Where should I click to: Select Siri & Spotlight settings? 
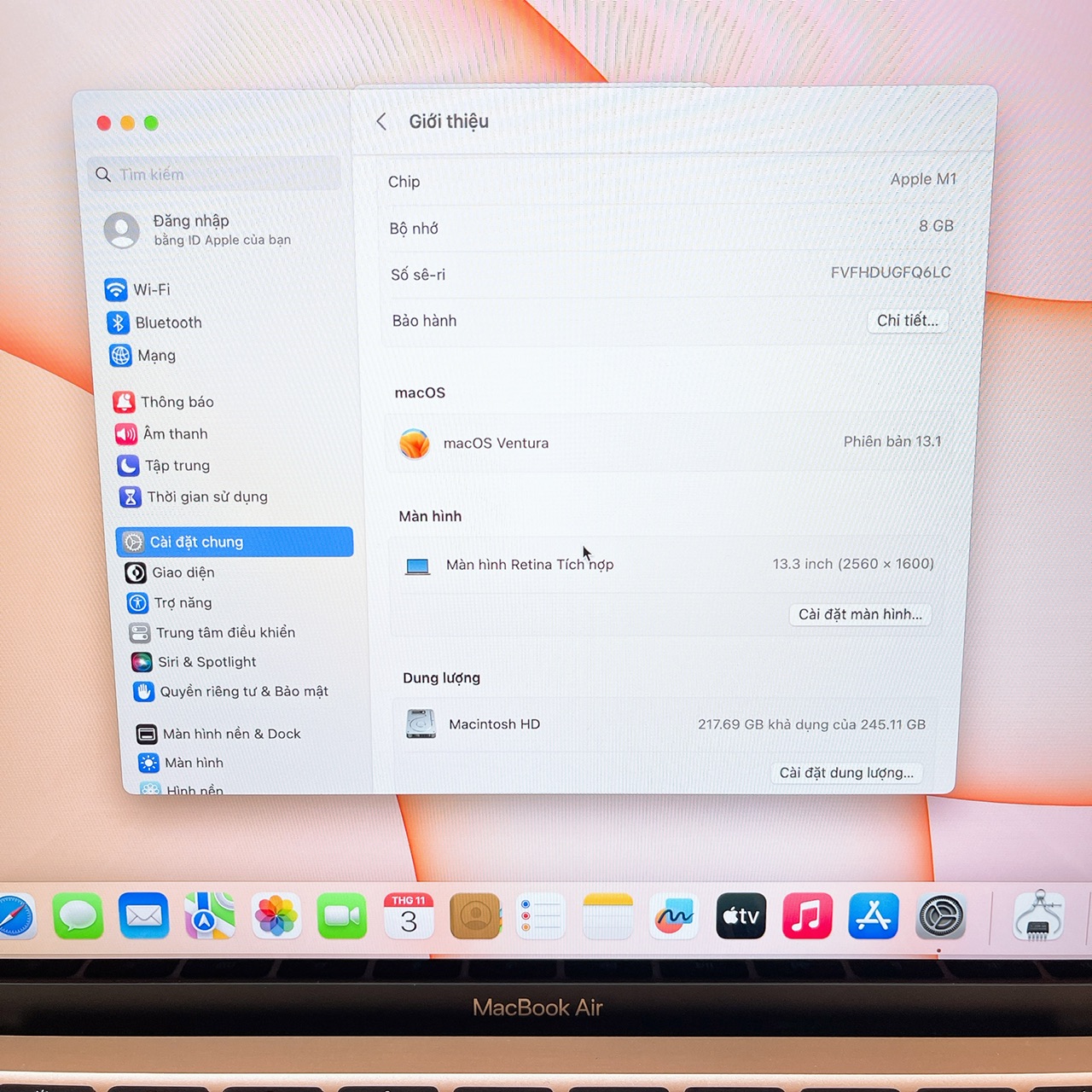click(206, 662)
